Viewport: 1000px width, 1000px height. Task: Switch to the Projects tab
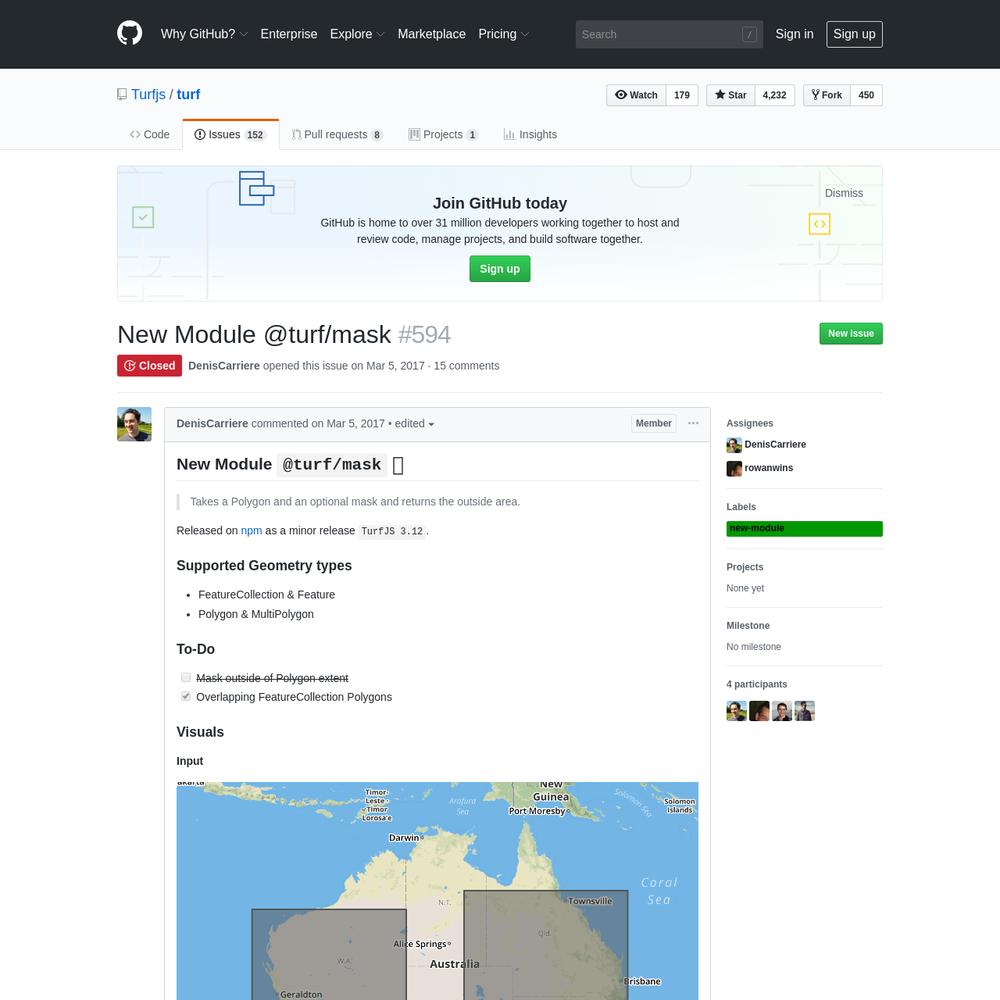tap(443, 135)
